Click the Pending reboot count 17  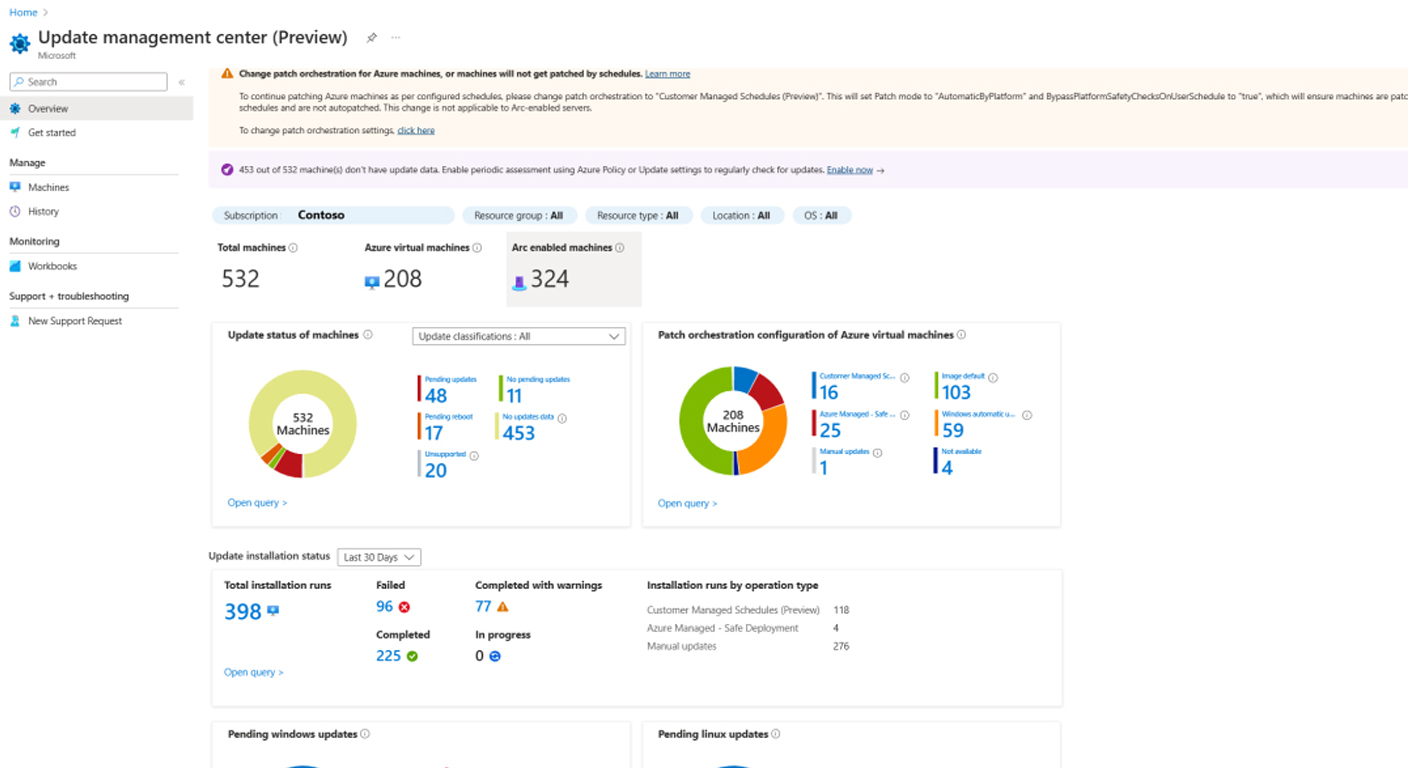[x=434, y=433]
